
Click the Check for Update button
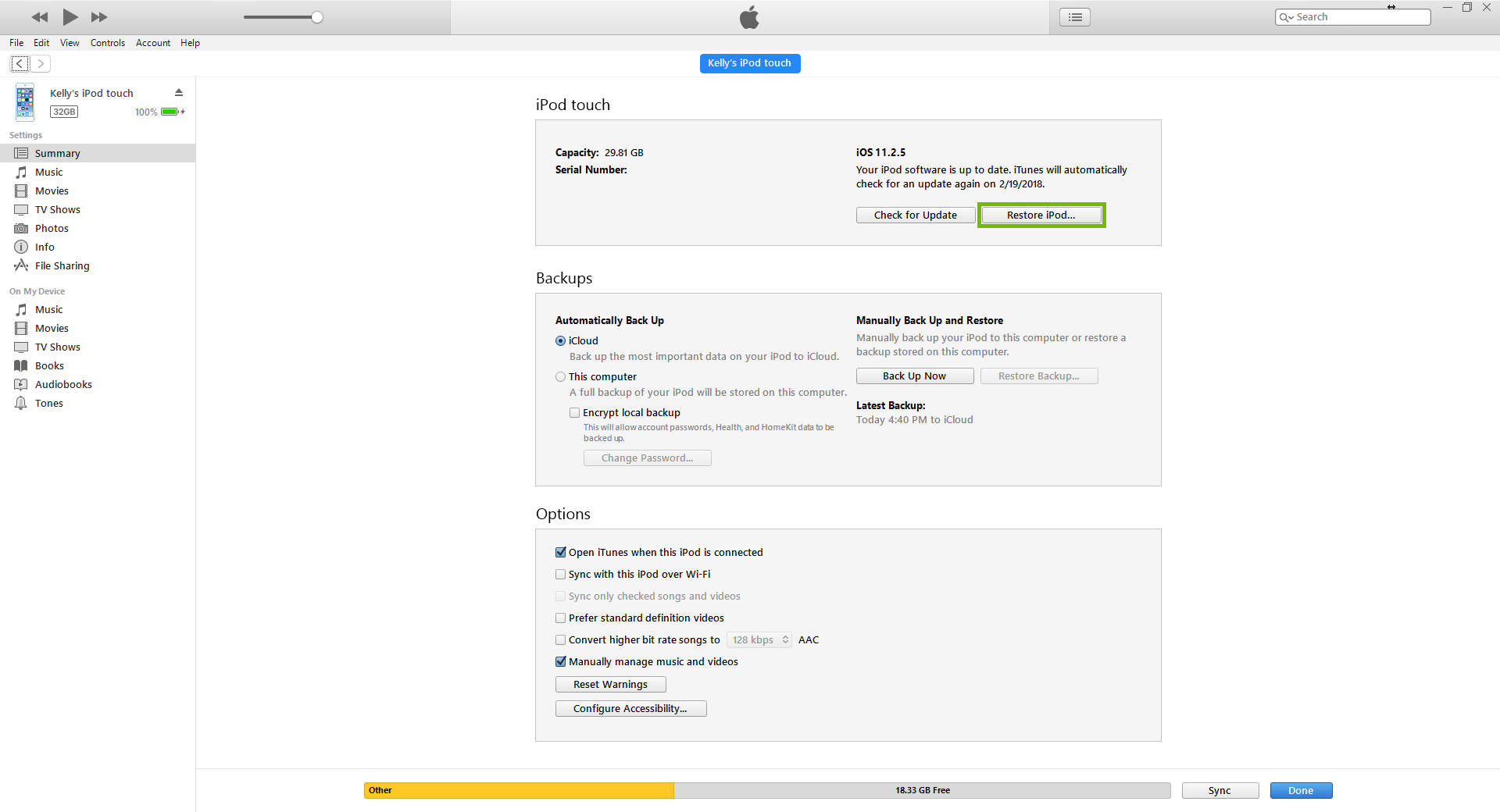[915, 215]
